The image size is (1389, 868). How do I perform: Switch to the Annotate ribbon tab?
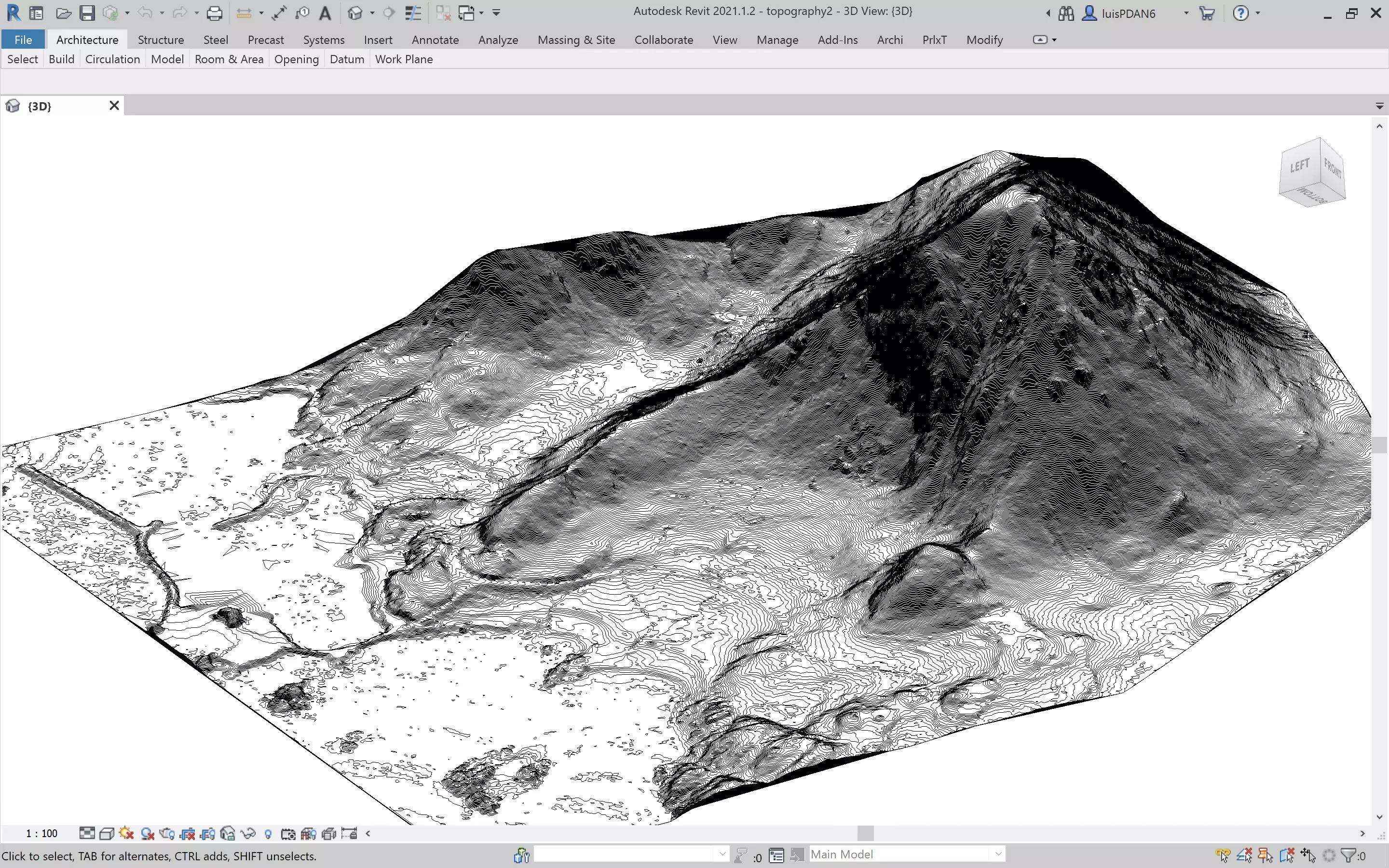(435, 40)
